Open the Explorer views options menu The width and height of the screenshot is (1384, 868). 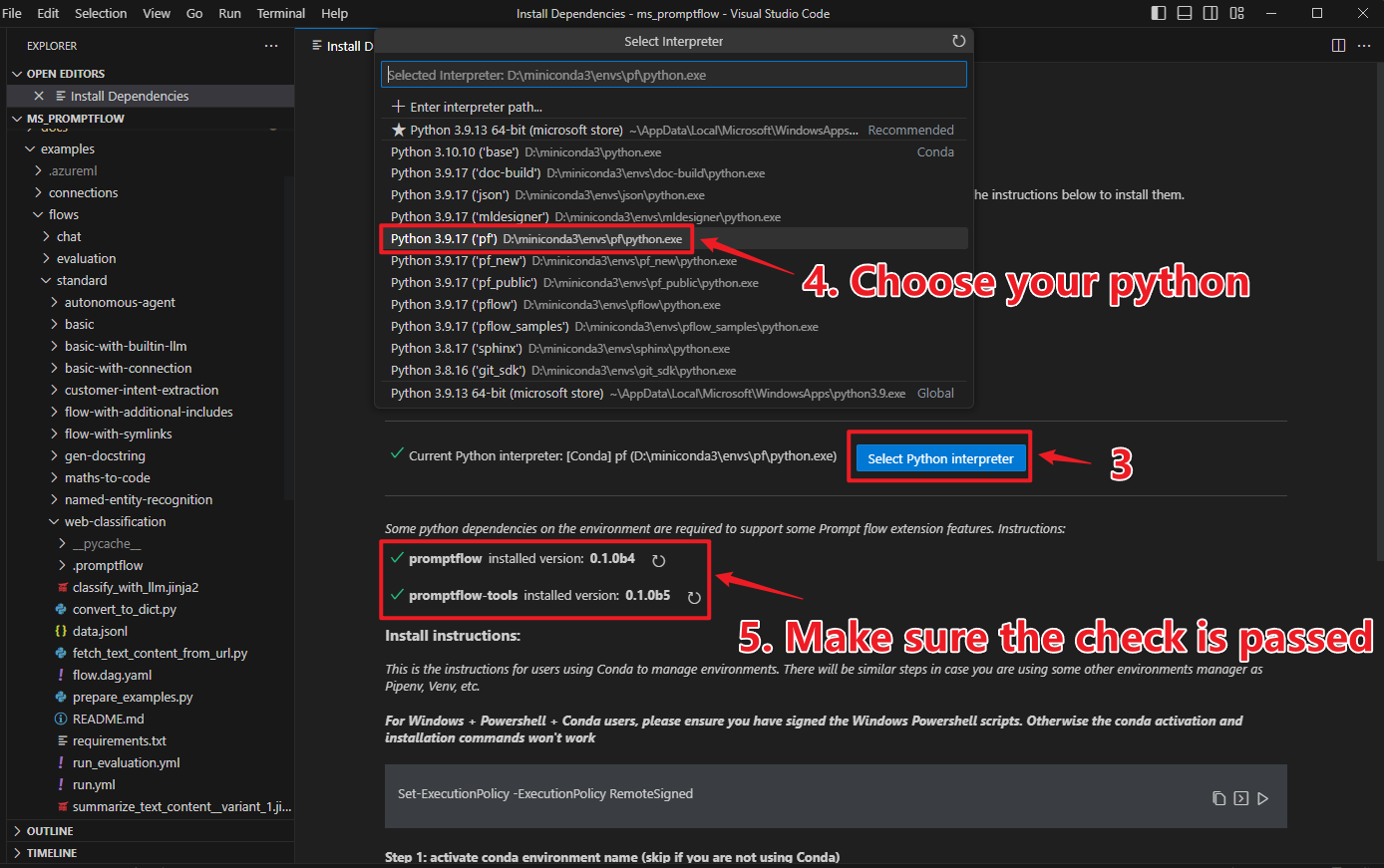pos(271,45)
